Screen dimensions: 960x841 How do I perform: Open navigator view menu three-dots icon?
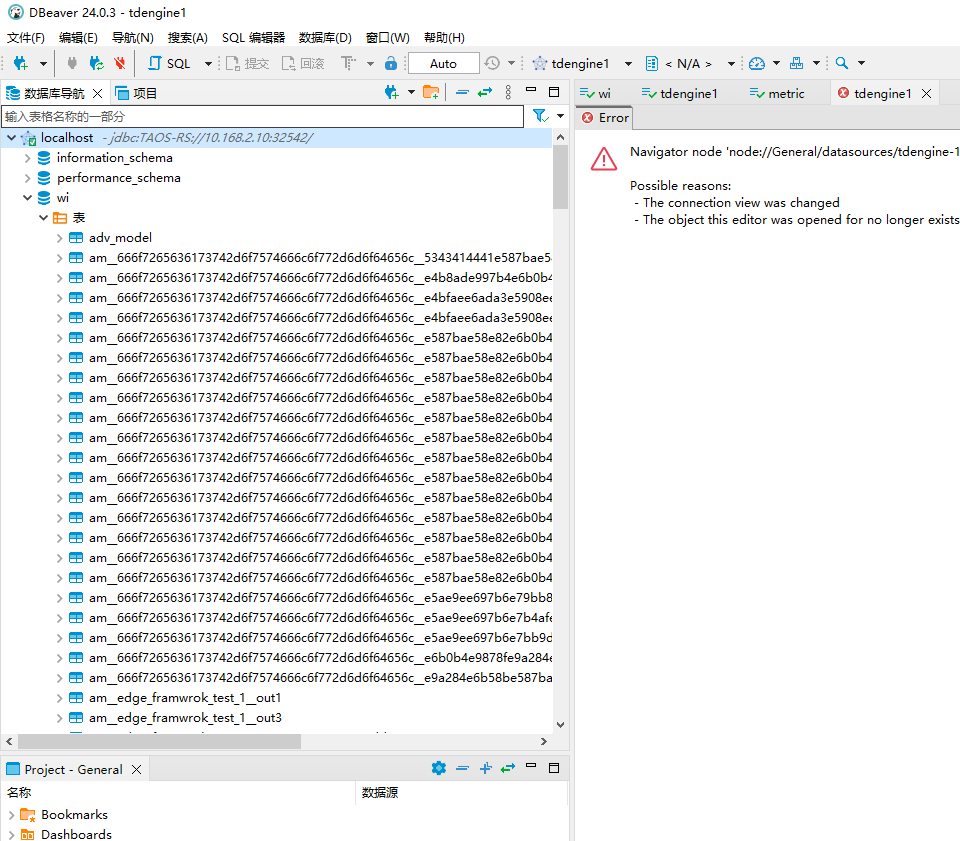[x=508, y=92]
